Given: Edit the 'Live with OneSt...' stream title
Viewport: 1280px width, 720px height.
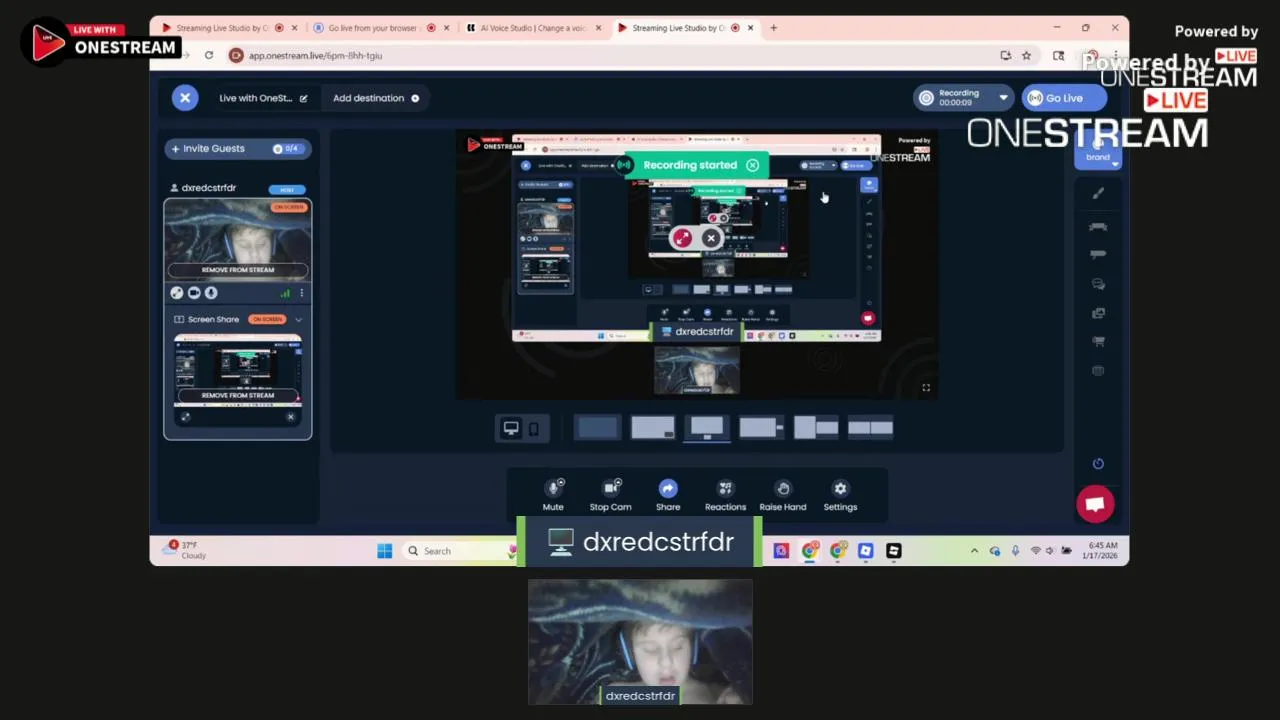Looking at the screenshot, I should point(303,98).
